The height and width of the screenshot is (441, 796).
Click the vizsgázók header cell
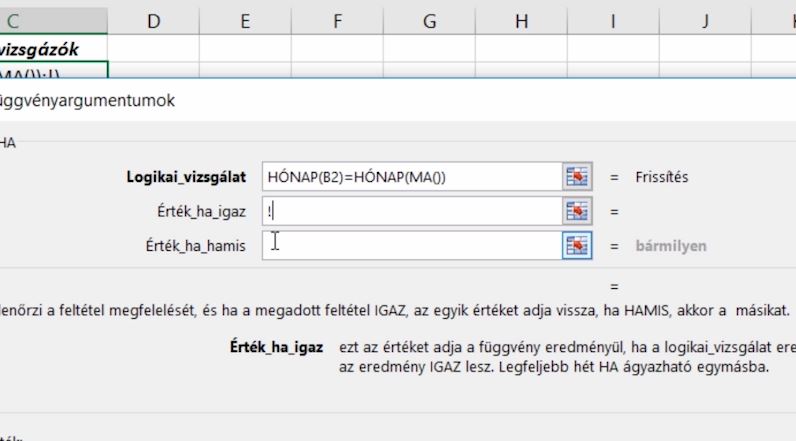(x=53, y=49)
